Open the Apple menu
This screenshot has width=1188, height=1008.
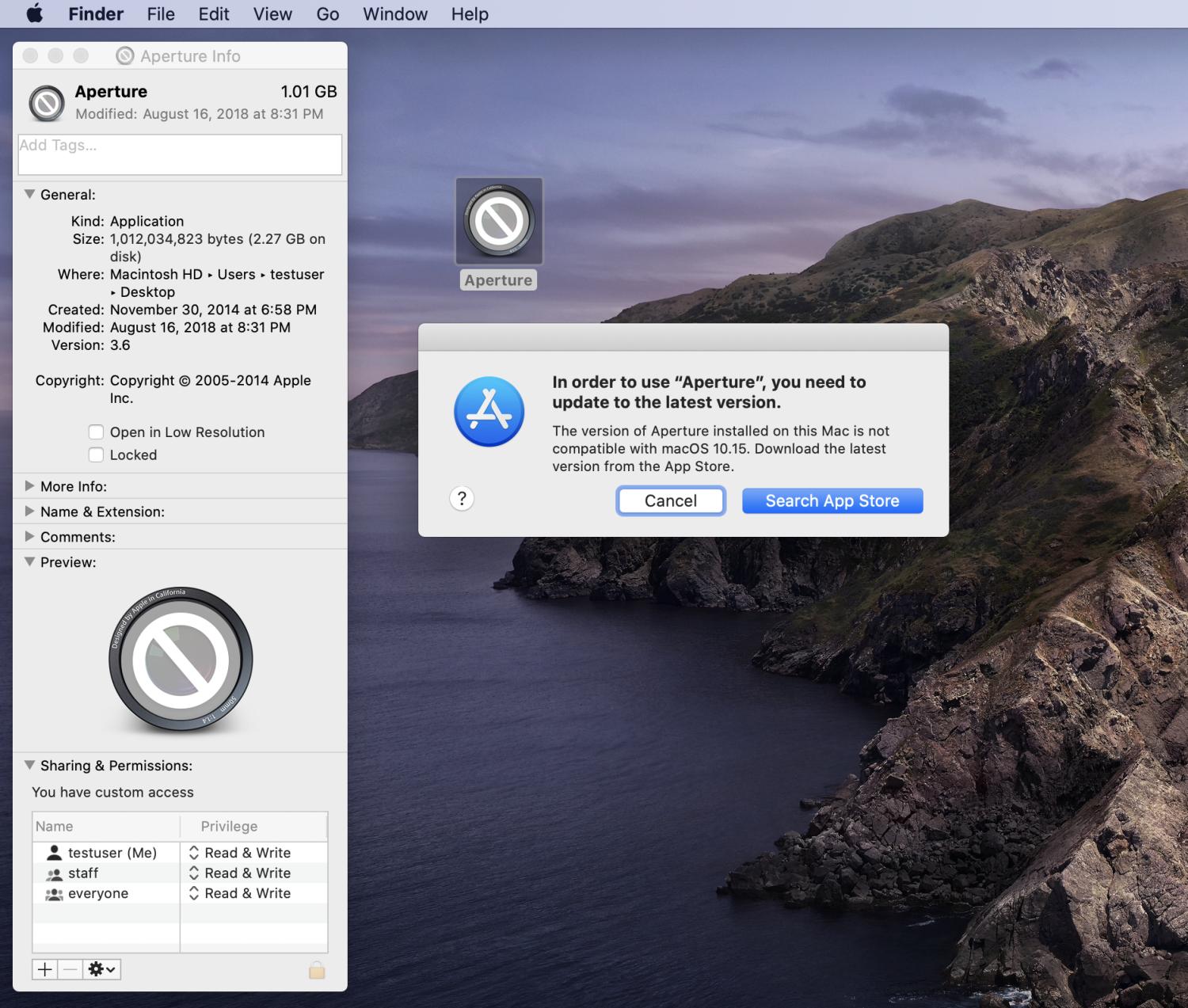pos(35,13)
